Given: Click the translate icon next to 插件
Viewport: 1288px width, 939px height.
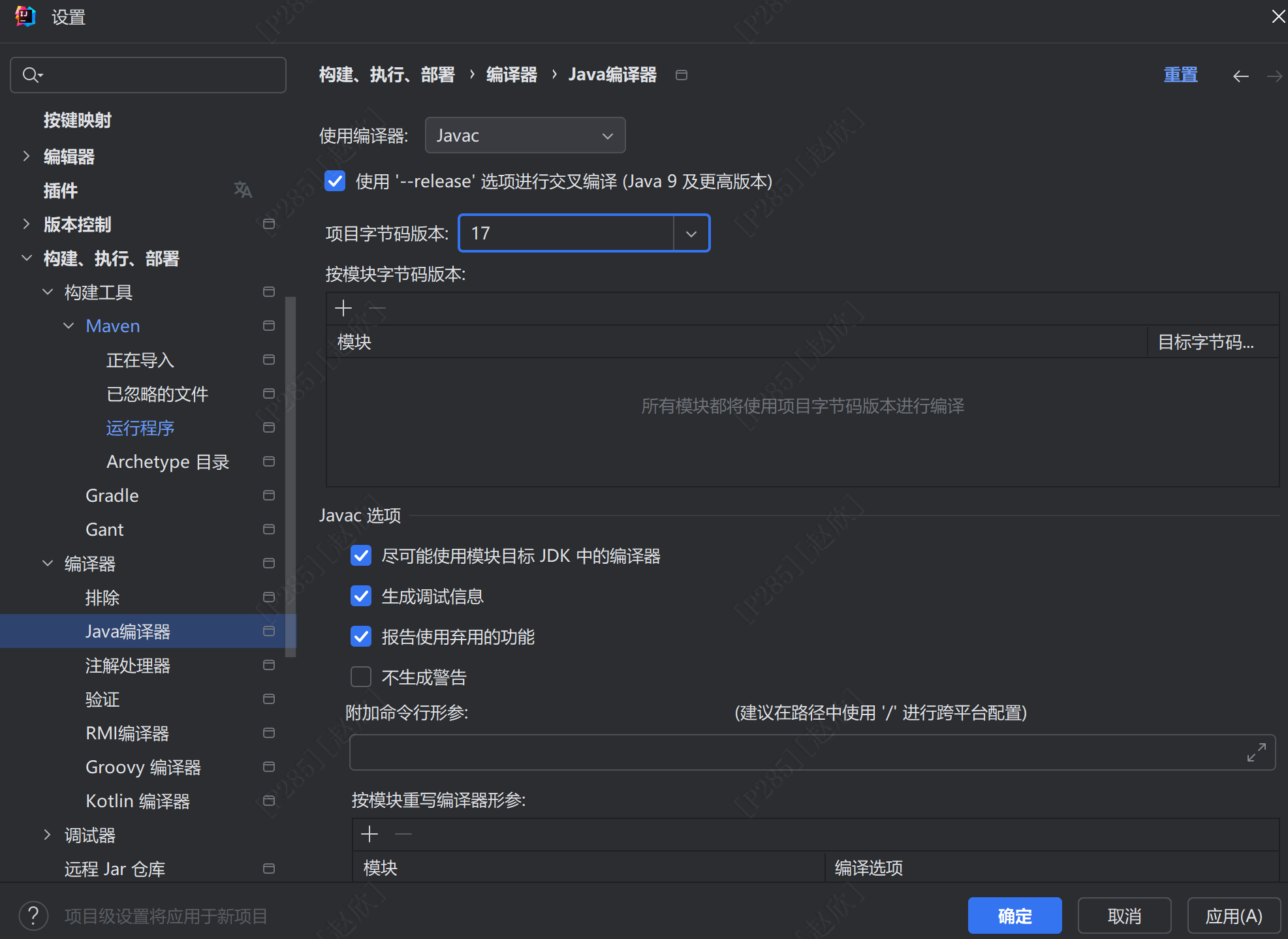Looking at the screenshot, I should 243,190.
